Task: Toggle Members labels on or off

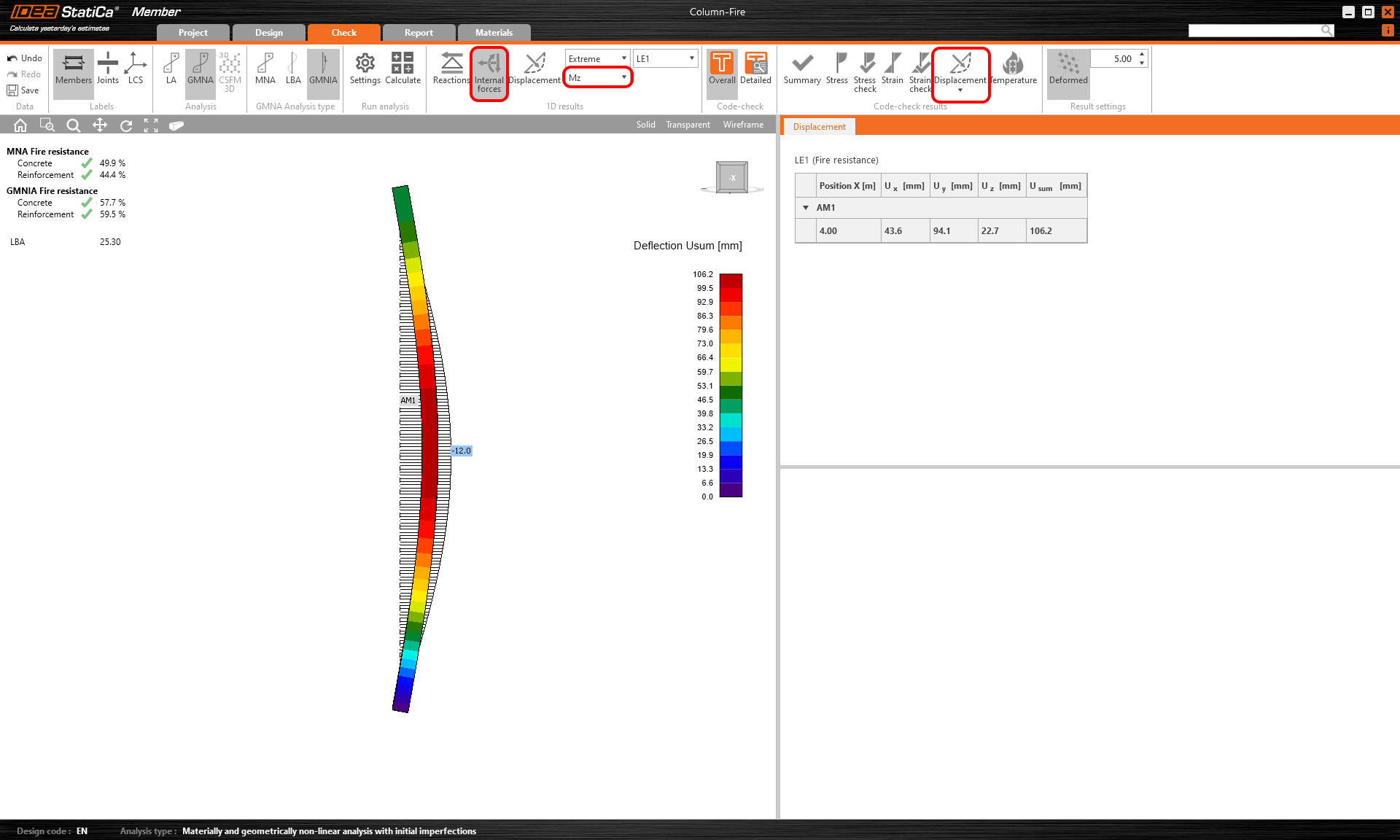Action: click(73, 69)
